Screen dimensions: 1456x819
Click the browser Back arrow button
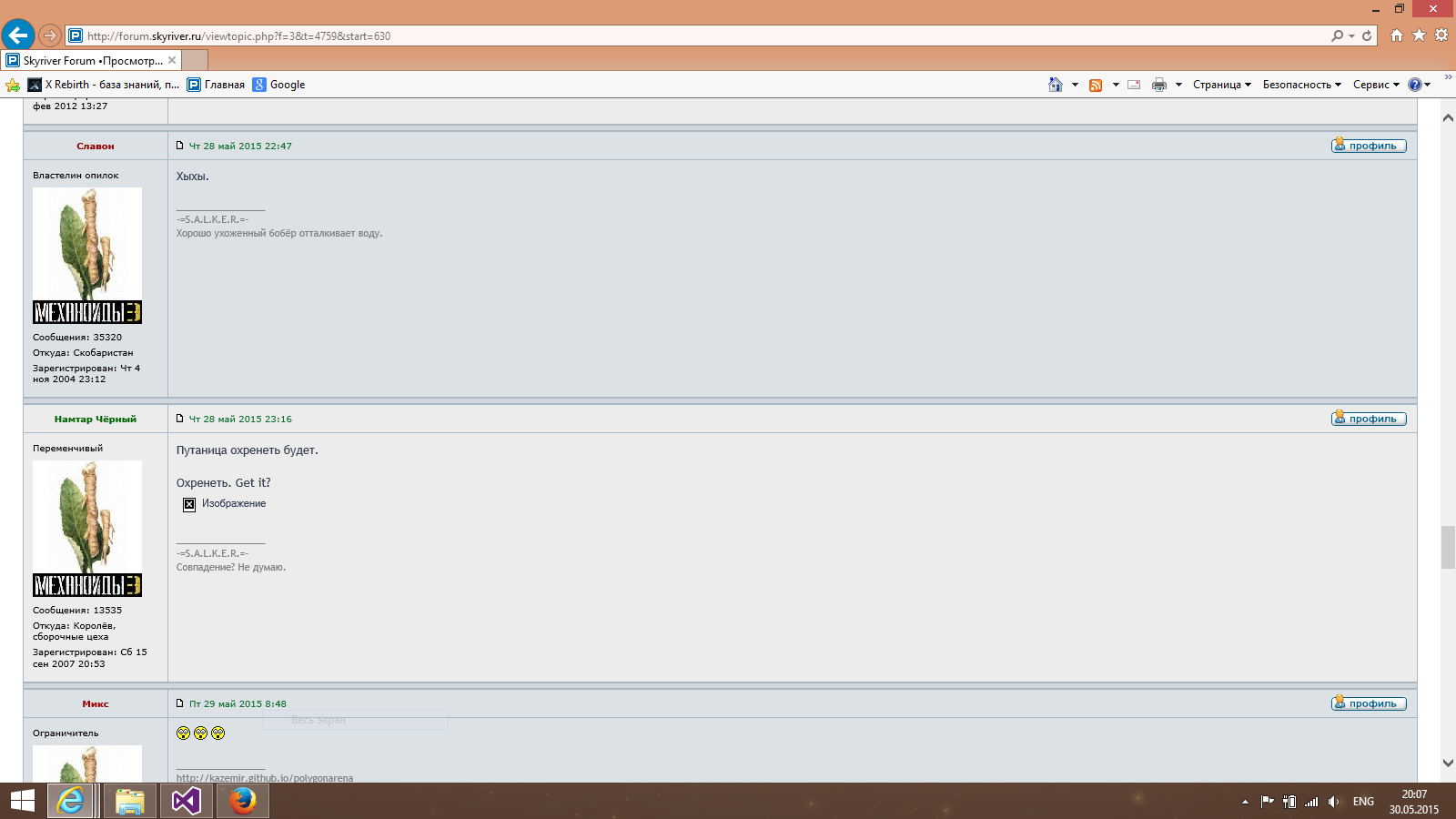[x=17, y=35]
